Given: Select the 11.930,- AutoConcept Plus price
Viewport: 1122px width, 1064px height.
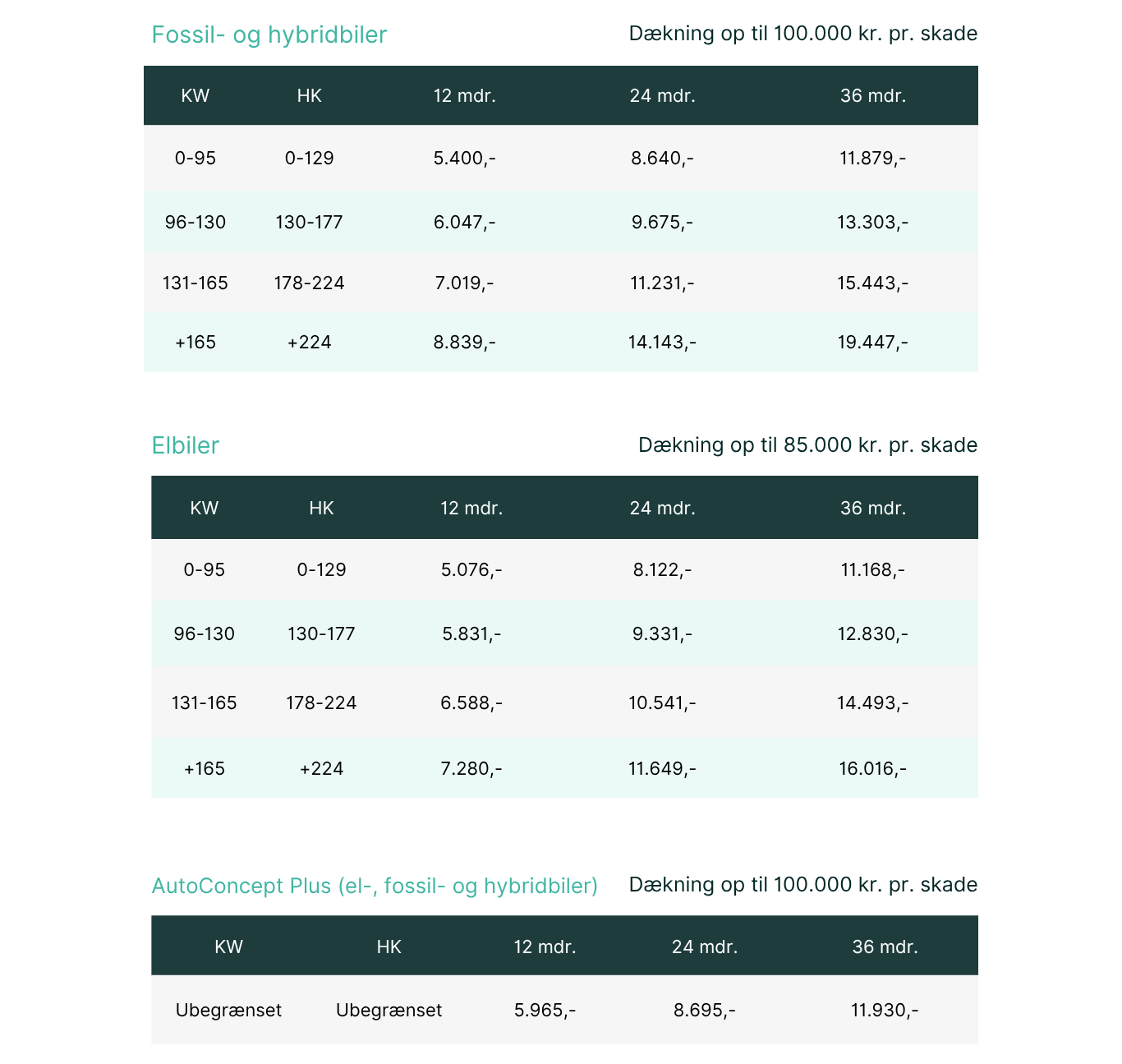Looking at the screenshot, I should point(885,1010).
